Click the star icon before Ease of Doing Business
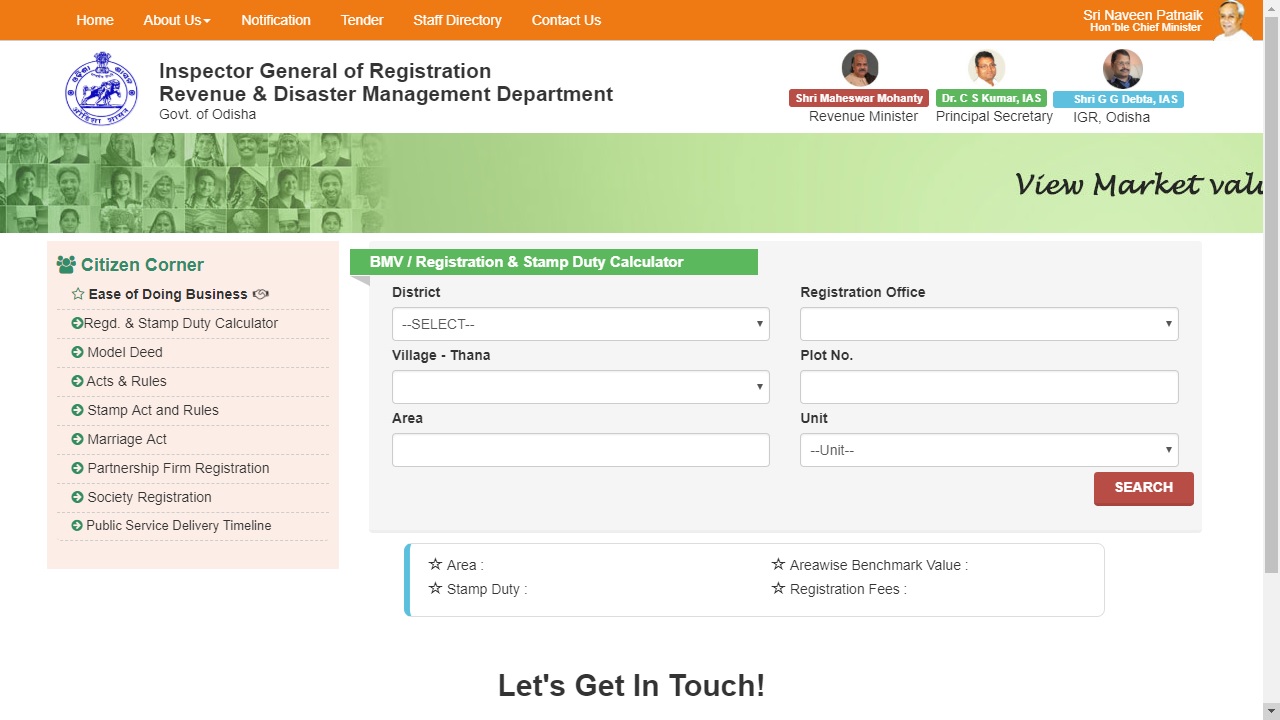Viewport: 1280px width, 720px height. click(78, 294)
